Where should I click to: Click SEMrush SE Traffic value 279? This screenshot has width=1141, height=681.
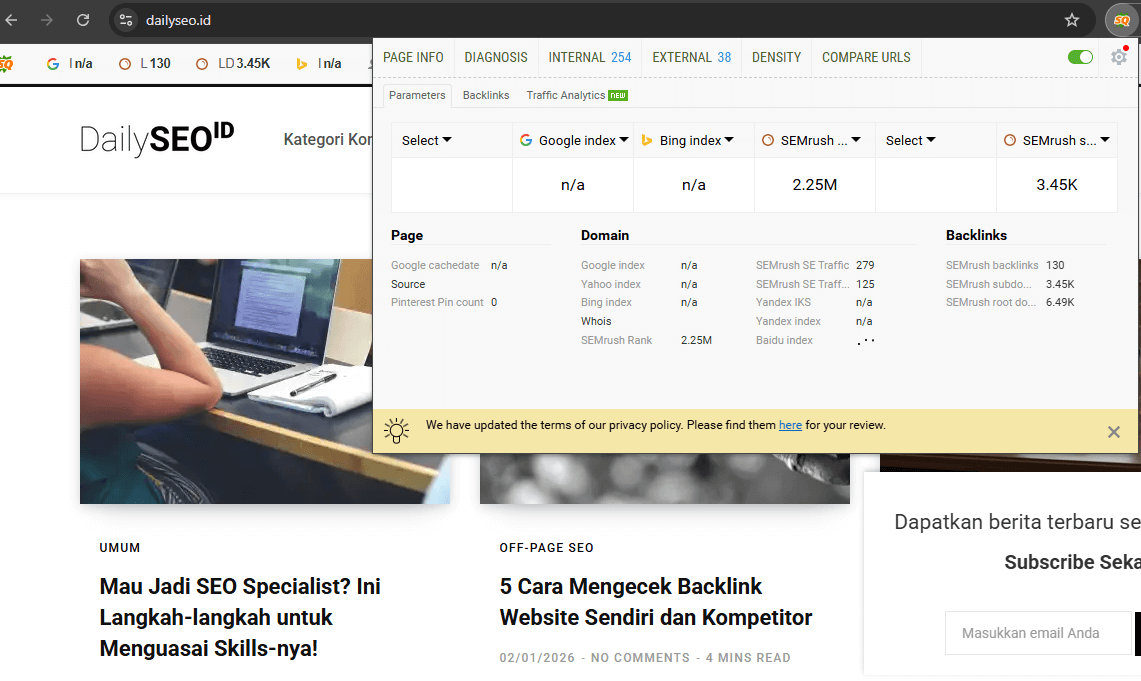865,265
